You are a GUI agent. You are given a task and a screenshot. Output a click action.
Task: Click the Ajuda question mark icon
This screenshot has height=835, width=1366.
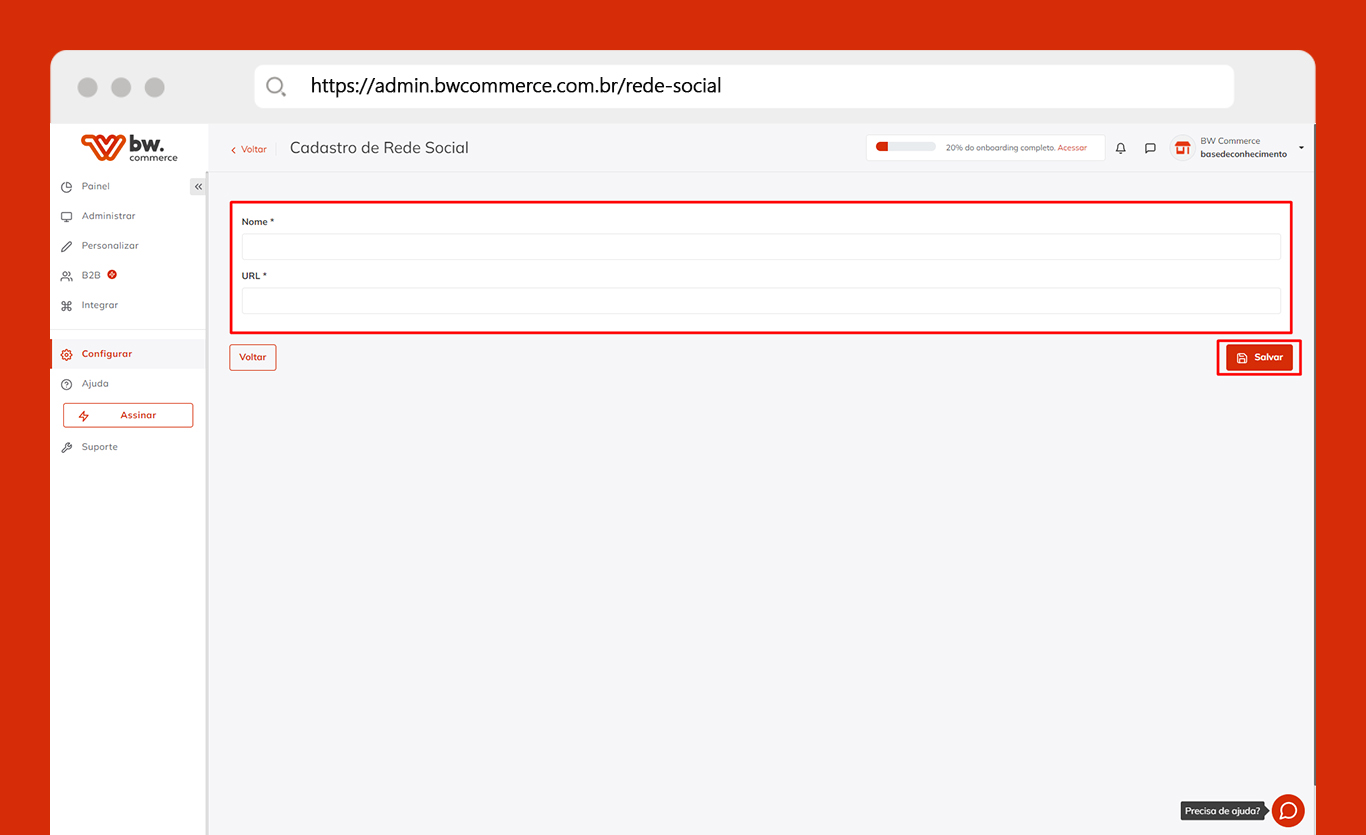coord(67,384)
